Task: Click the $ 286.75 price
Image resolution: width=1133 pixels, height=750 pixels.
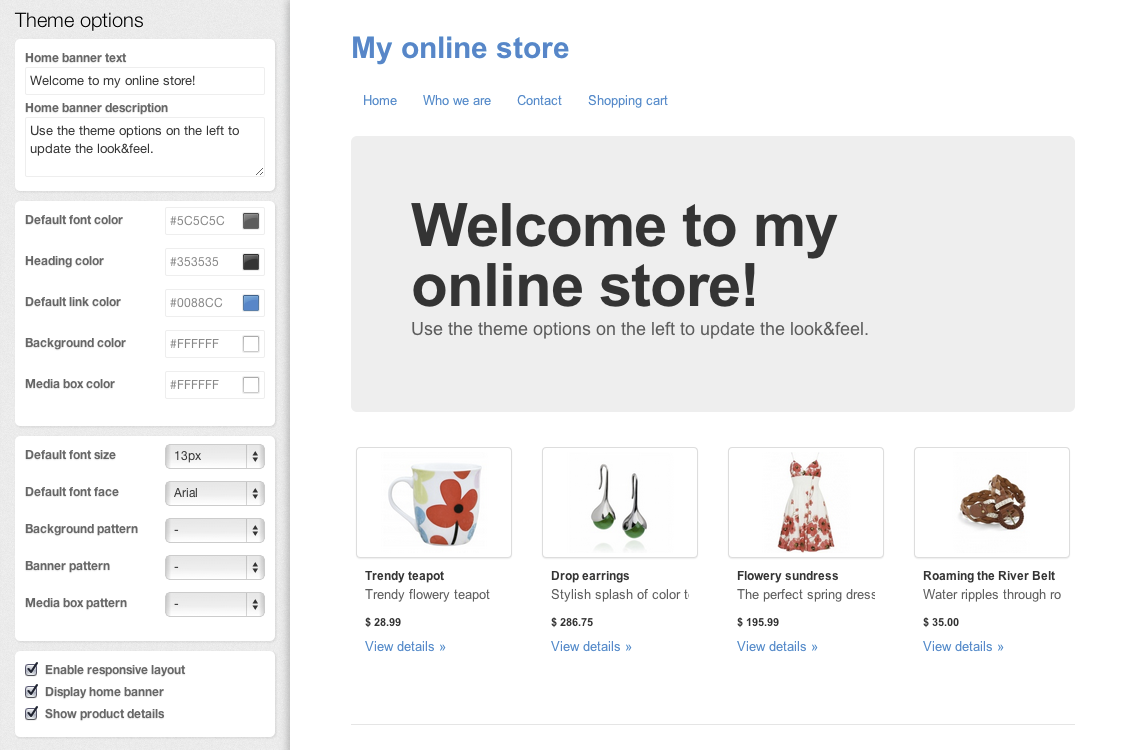Action: (x=572, y=622)
